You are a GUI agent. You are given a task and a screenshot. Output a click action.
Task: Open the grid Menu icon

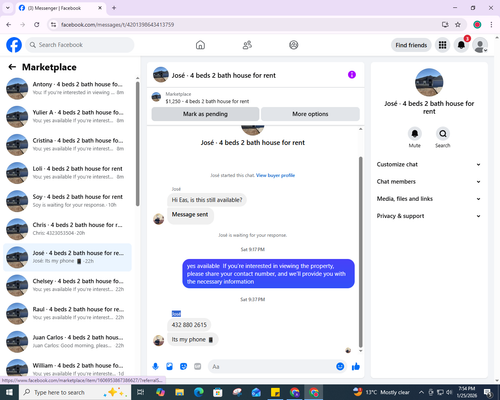442,45
